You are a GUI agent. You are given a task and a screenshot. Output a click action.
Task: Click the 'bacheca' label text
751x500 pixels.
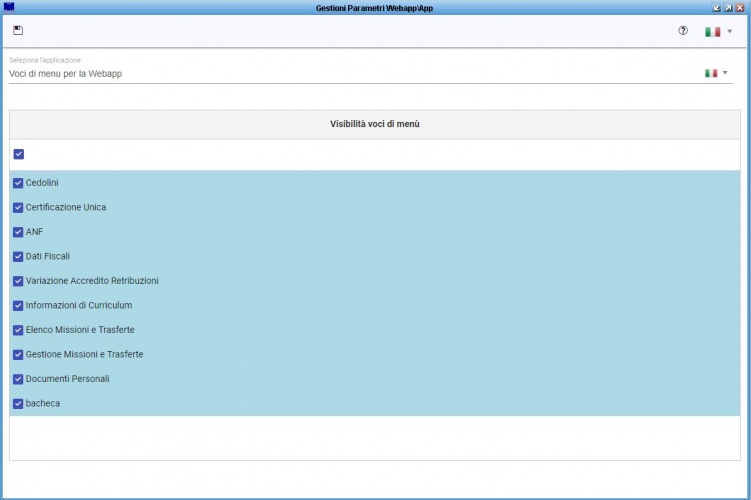coord(43,403)
